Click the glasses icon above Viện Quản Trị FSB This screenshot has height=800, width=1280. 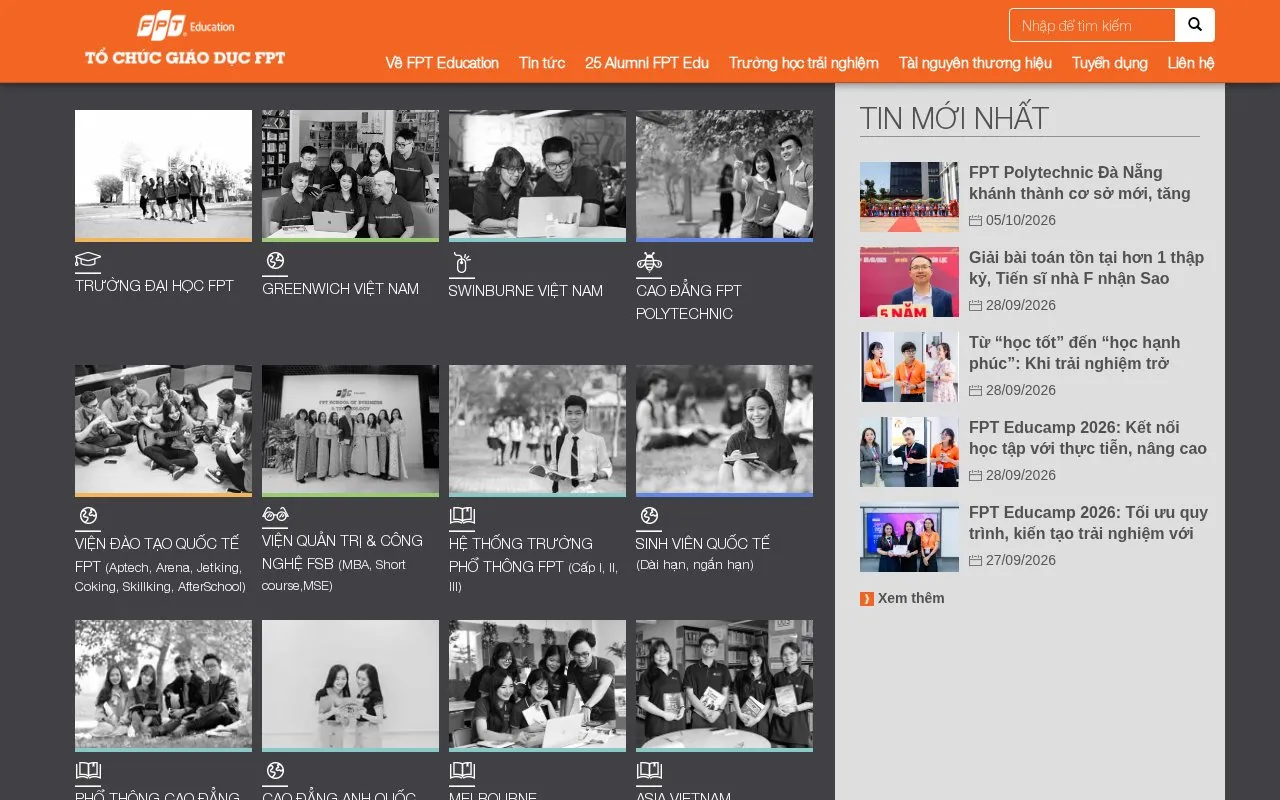275,515
